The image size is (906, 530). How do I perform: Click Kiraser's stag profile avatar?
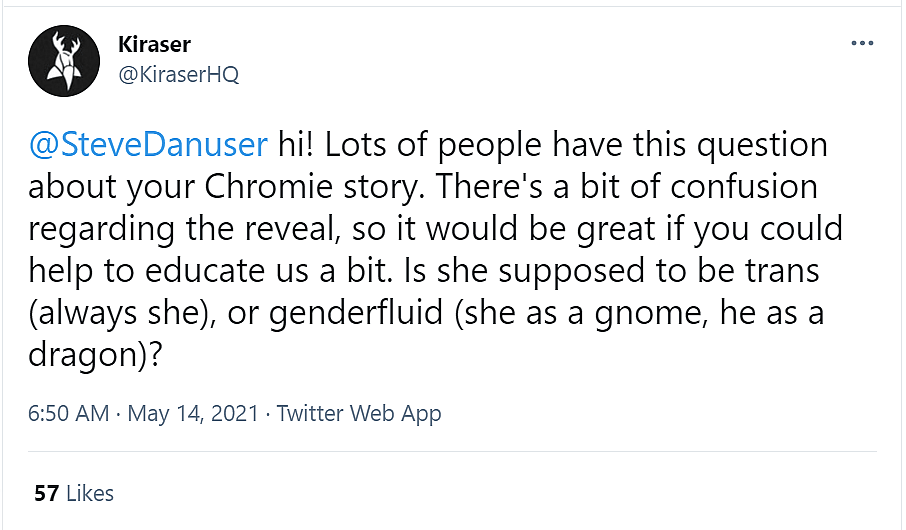pos(63,60)
